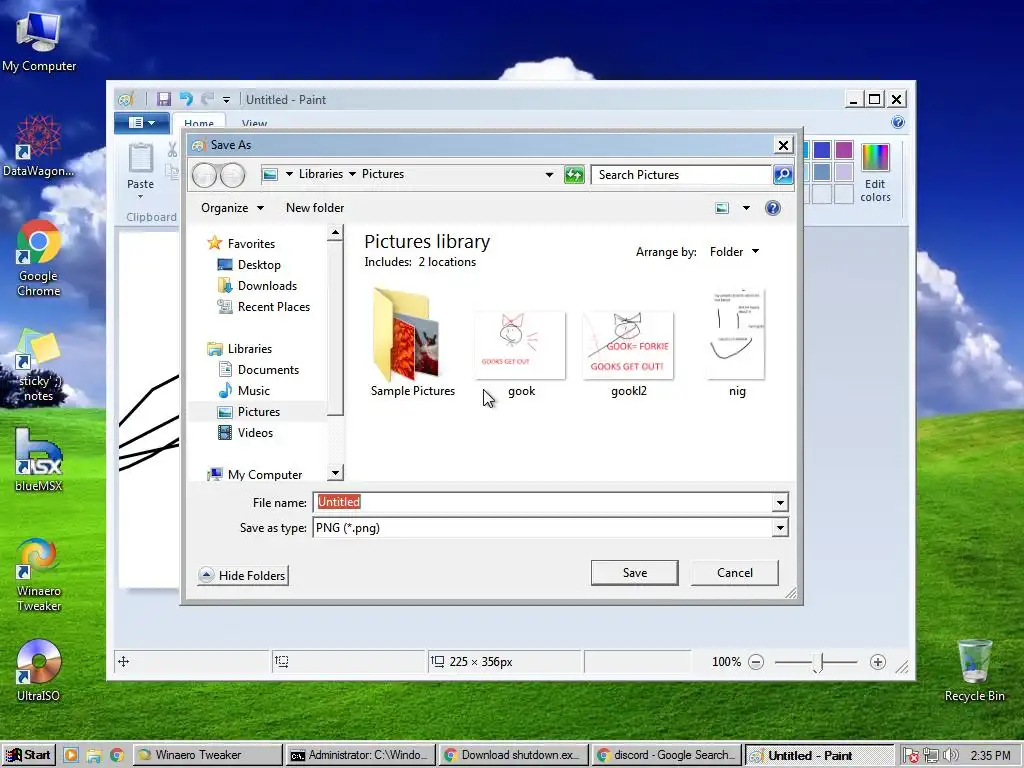Close the Save As dialog

click(x=783, y=145)
